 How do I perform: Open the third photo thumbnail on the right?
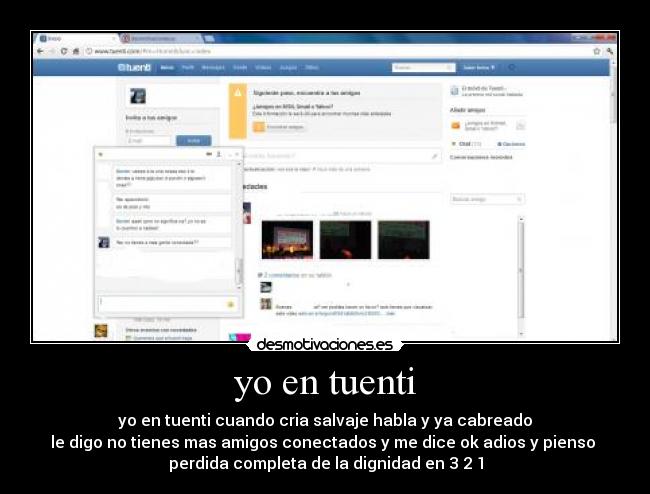click(403, 240)
